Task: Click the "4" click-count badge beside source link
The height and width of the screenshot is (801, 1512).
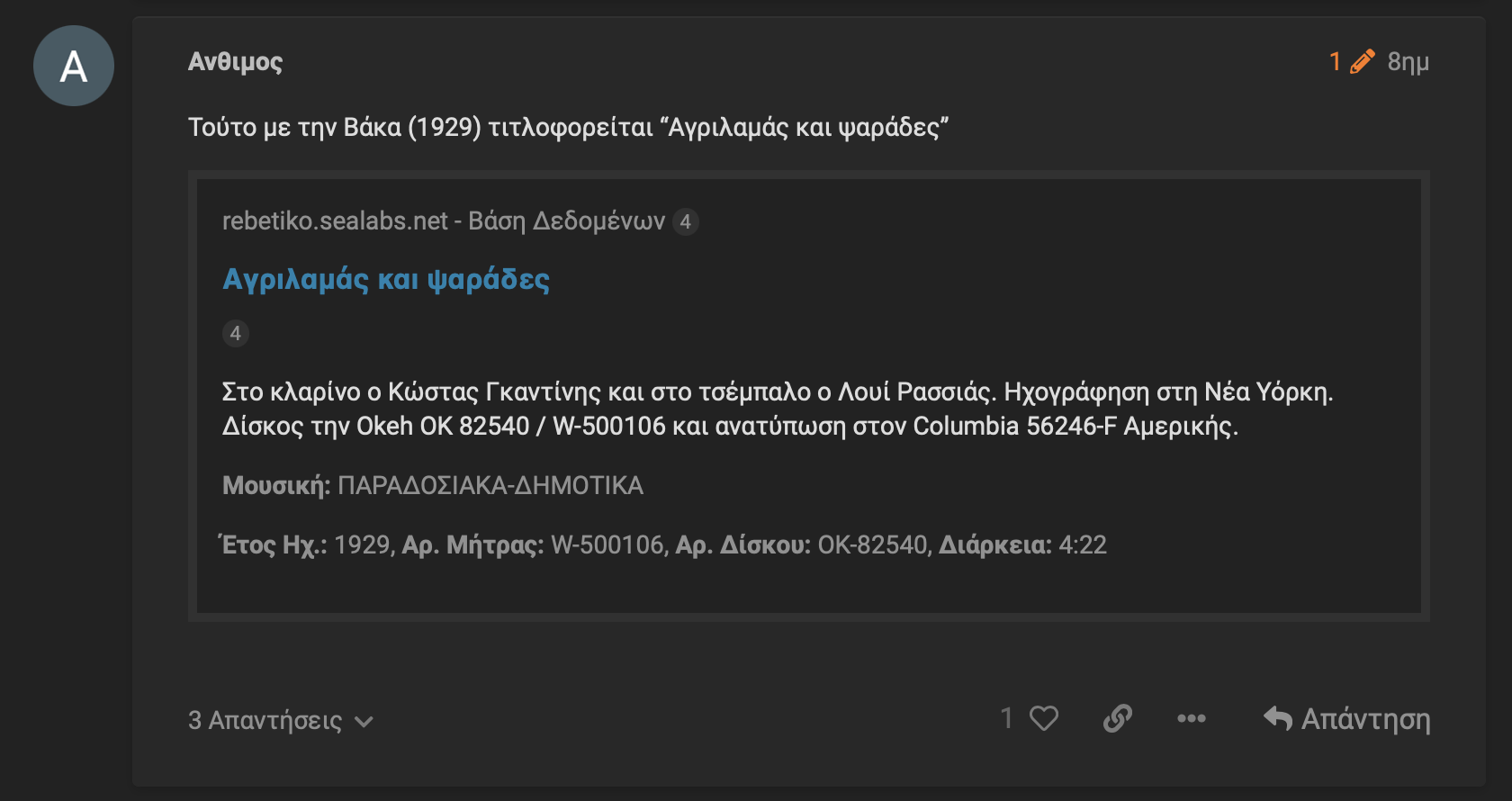Action: coord(686,221)
